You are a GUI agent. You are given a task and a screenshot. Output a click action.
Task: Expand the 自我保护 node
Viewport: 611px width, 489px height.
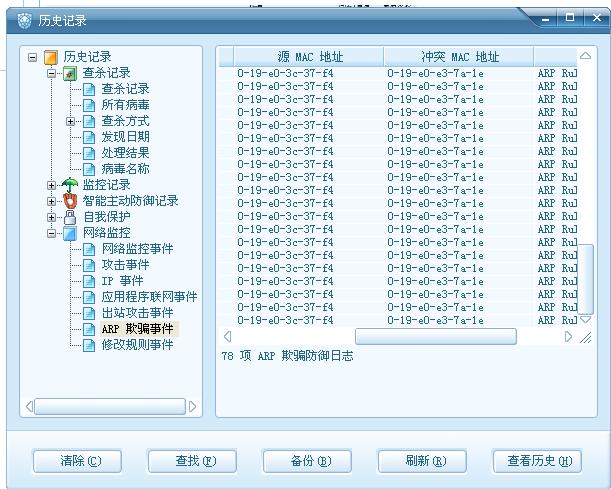pyautogui.click(x=51, y=217)
